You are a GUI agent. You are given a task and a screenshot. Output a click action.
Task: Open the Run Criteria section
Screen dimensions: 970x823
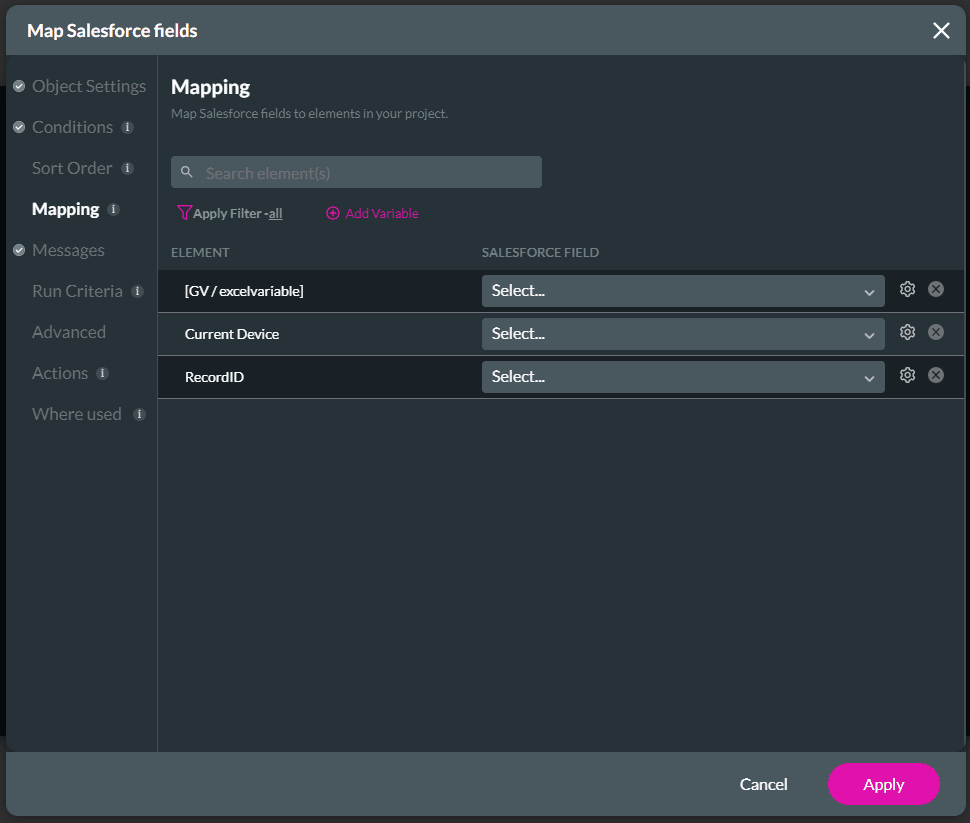click(x=76, y=291)
